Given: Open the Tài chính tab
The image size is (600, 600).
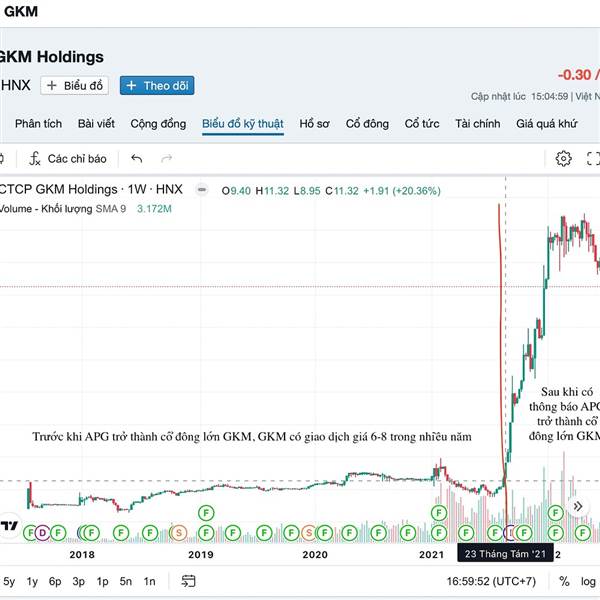Looking at the screenshot, I should pos(478,124).
